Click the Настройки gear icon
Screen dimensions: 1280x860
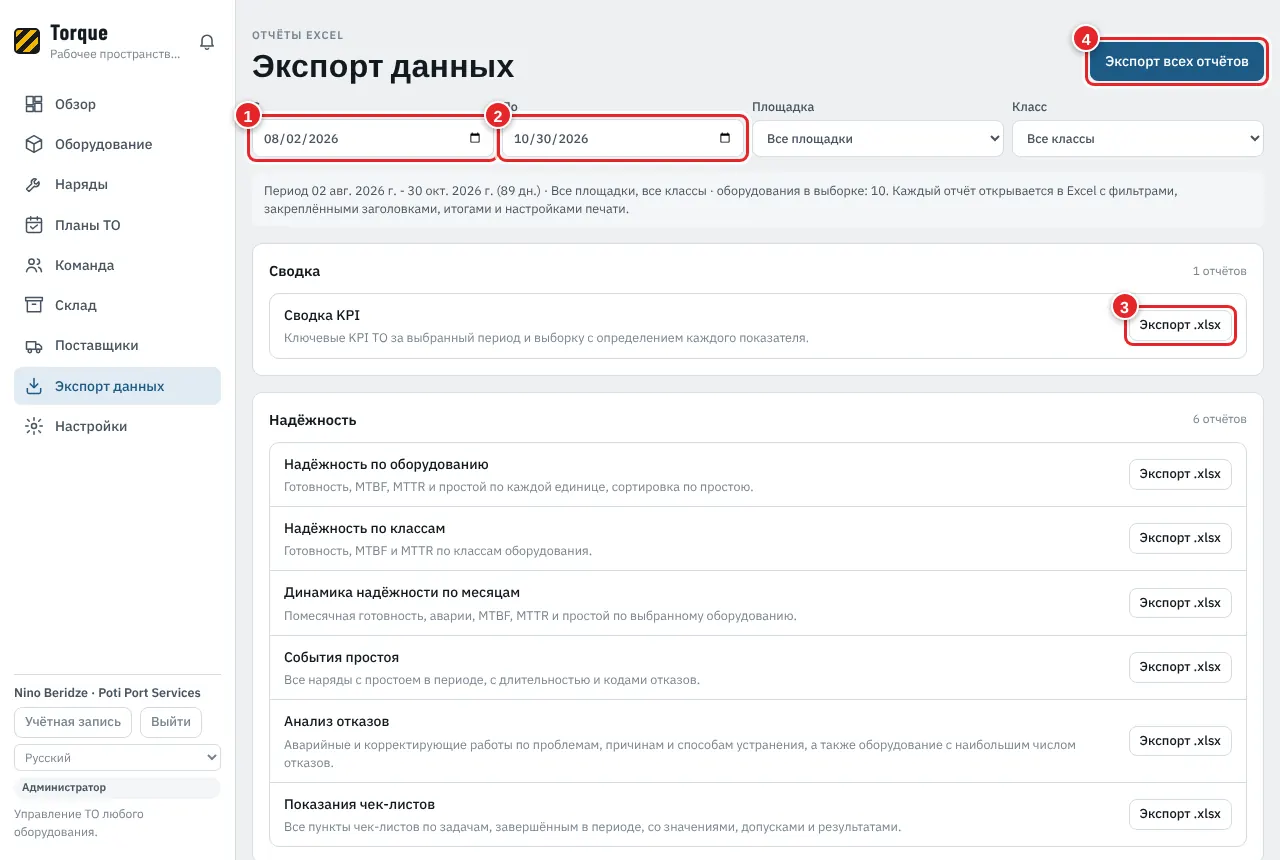[x=34, y=426]
